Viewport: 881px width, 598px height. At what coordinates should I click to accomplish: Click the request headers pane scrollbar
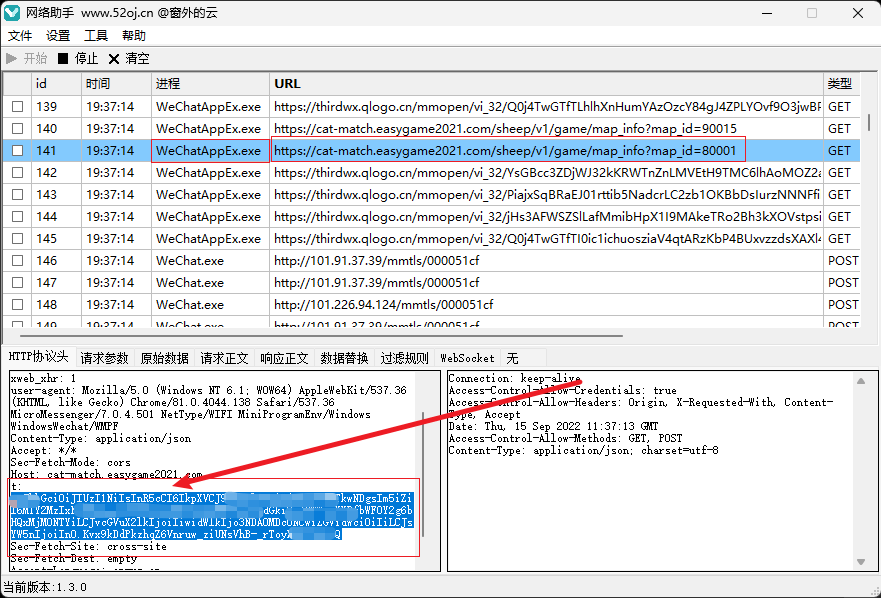(x=423, y=474)
